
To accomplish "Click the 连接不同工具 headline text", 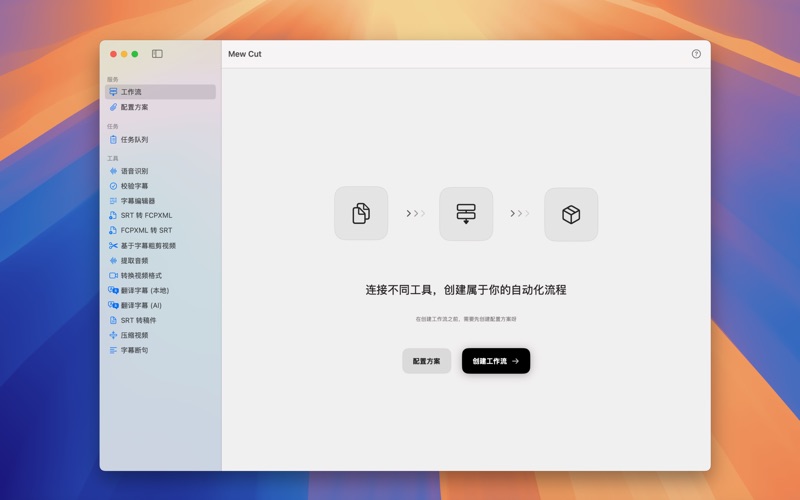I will [466, 290].
